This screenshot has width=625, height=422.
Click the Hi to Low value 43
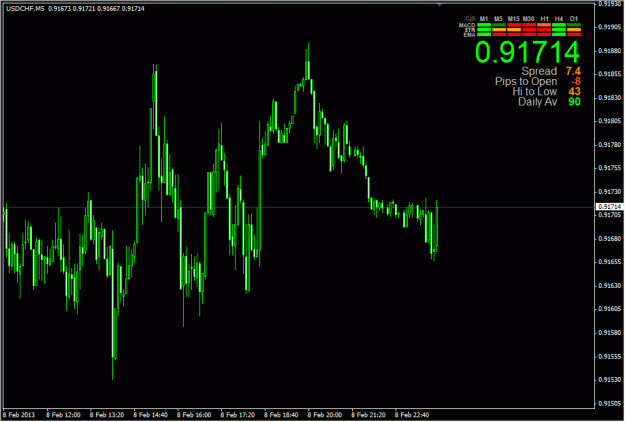tap(574, 91)
